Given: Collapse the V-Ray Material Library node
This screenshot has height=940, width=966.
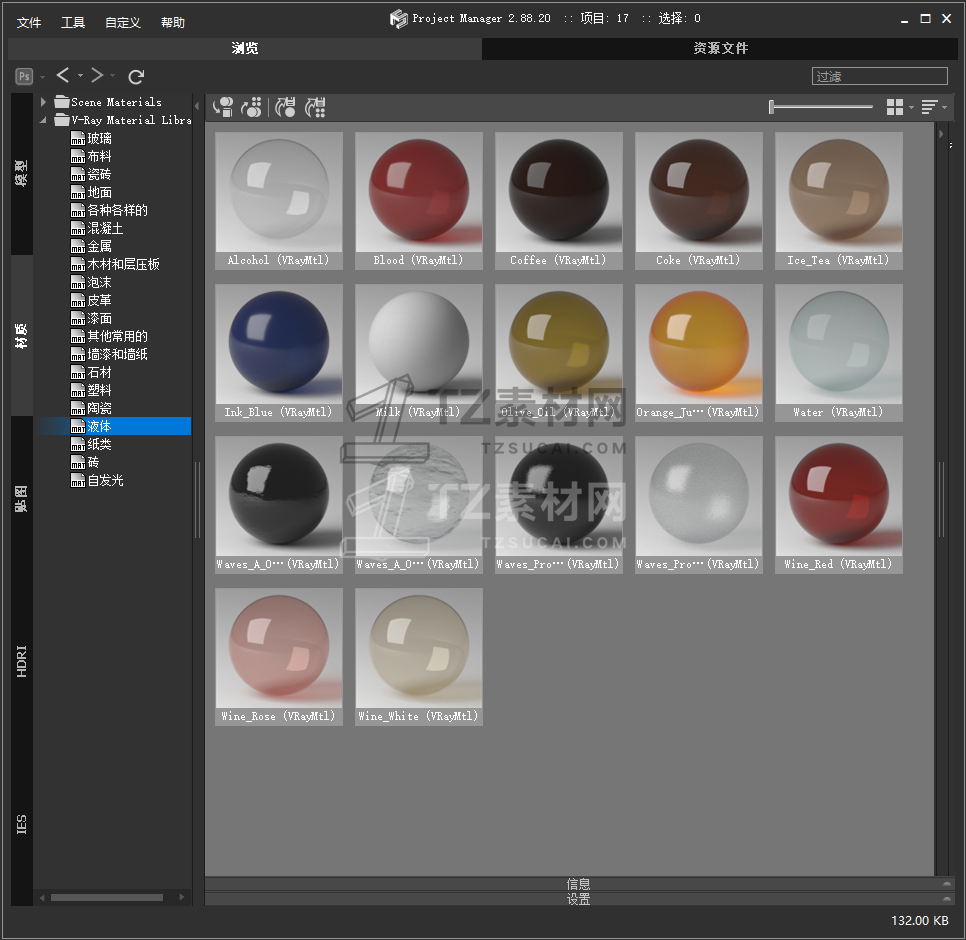Looking at the screenshot, I should (44, 120).
